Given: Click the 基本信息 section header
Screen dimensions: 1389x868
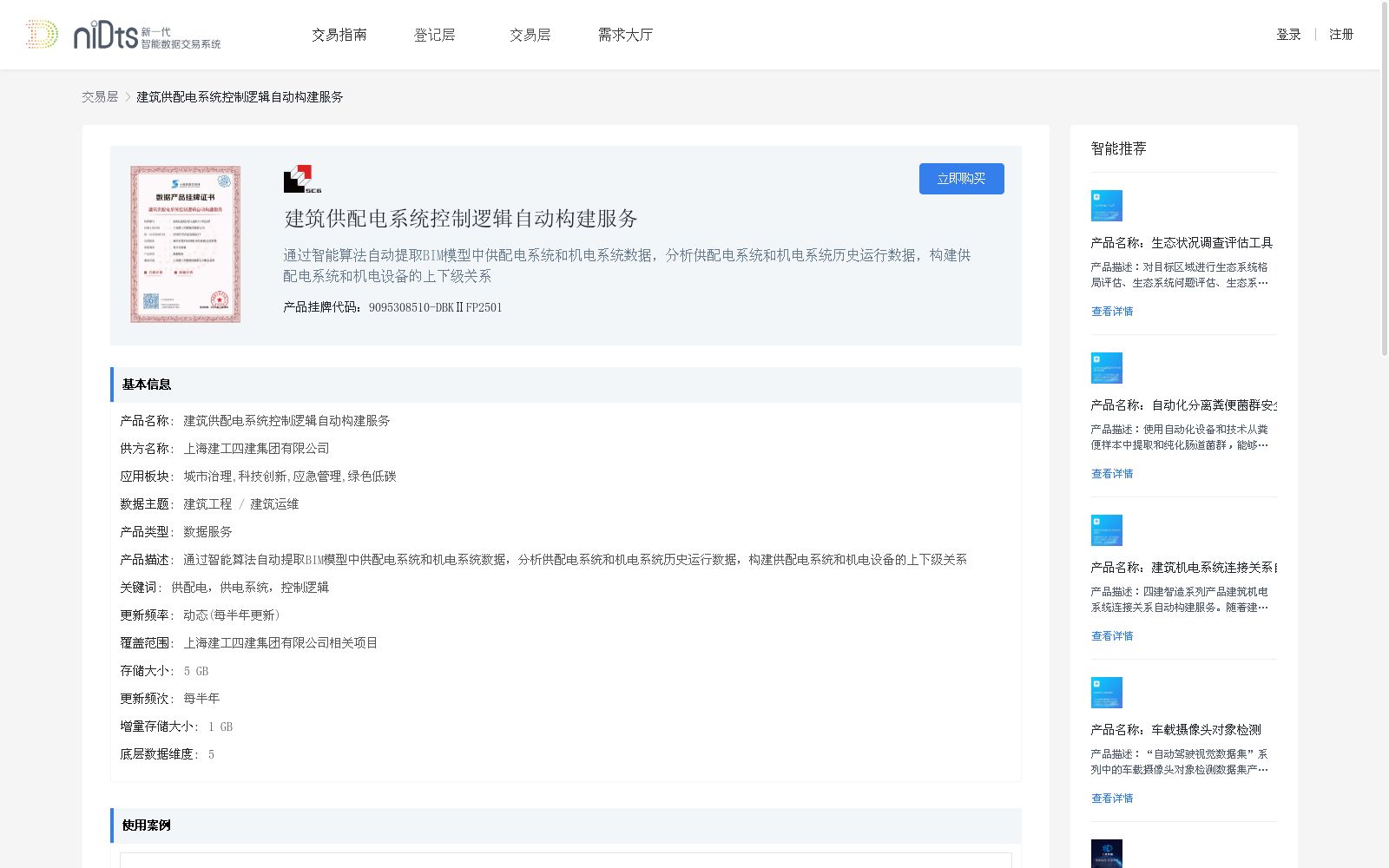Looking at the screenshot, I should pyautogui.click(x=566, y=385).
